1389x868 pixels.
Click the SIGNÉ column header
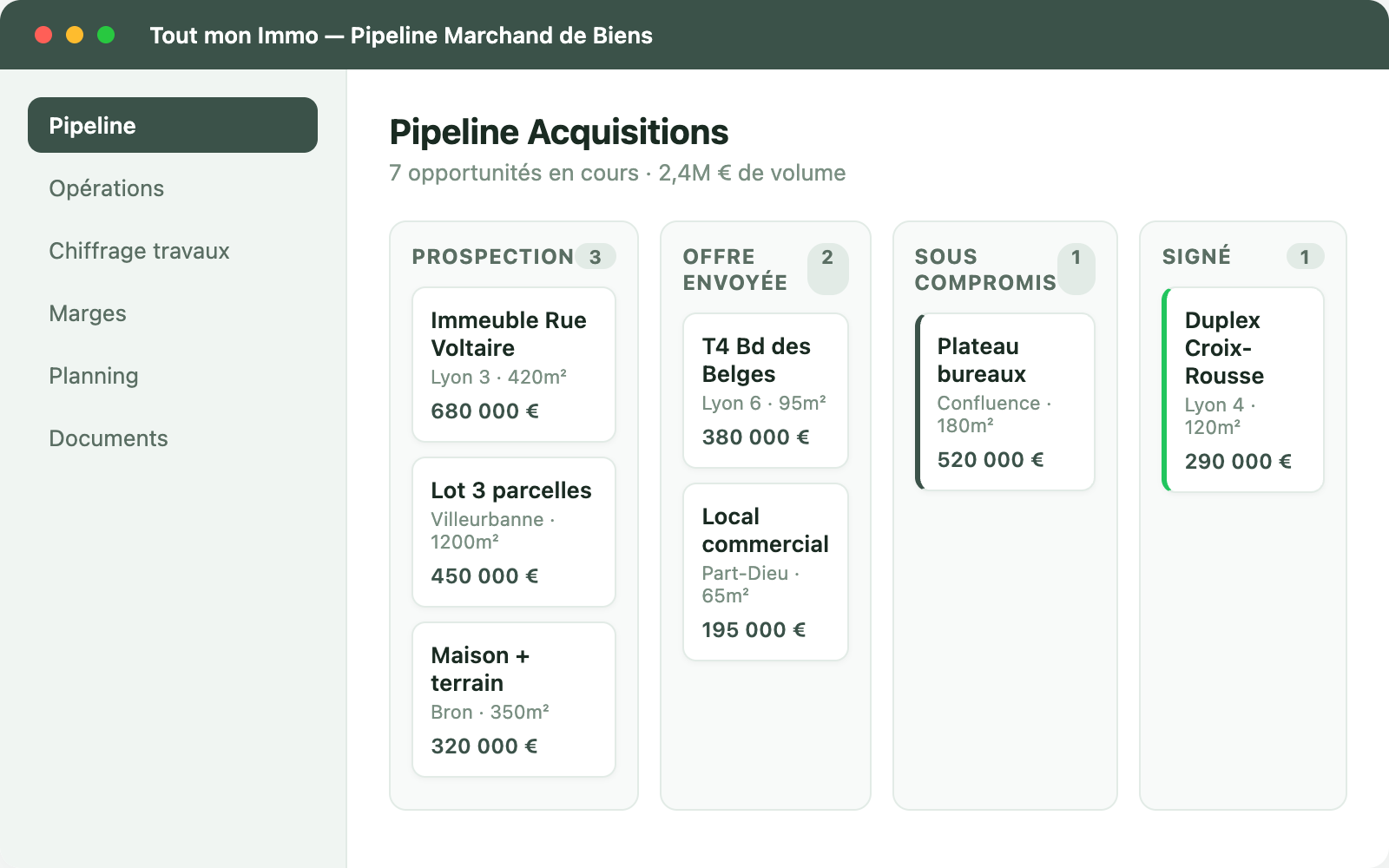[x=1196, y=256]
